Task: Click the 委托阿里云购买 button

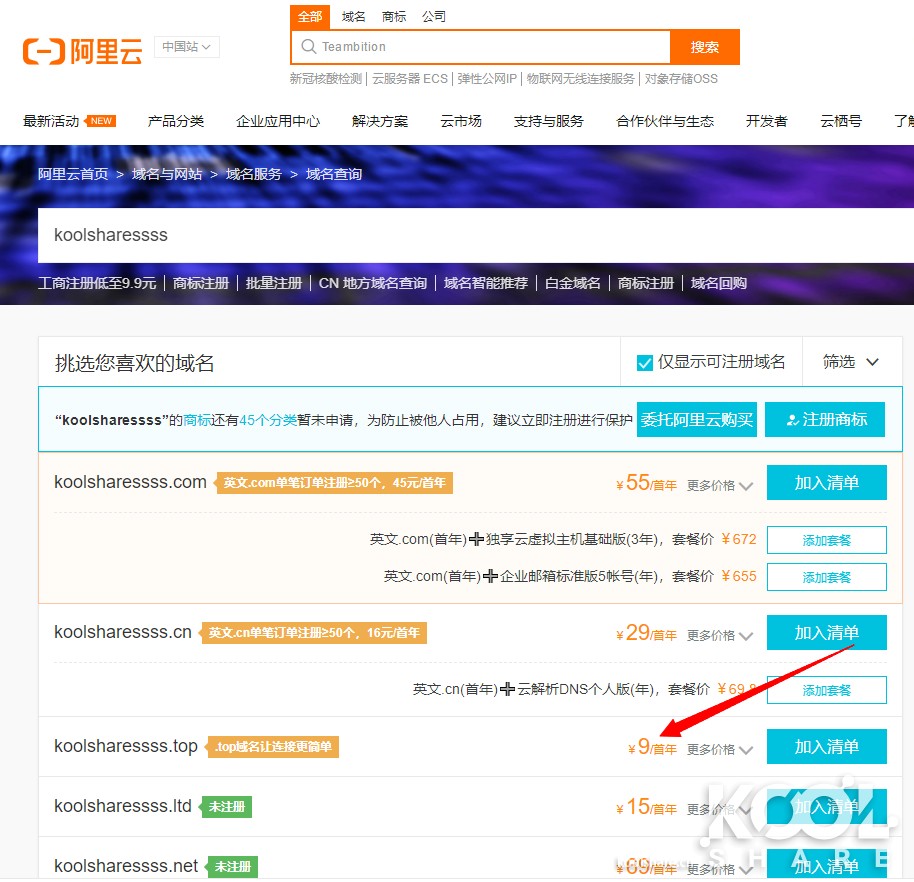Action: (697, 419)
